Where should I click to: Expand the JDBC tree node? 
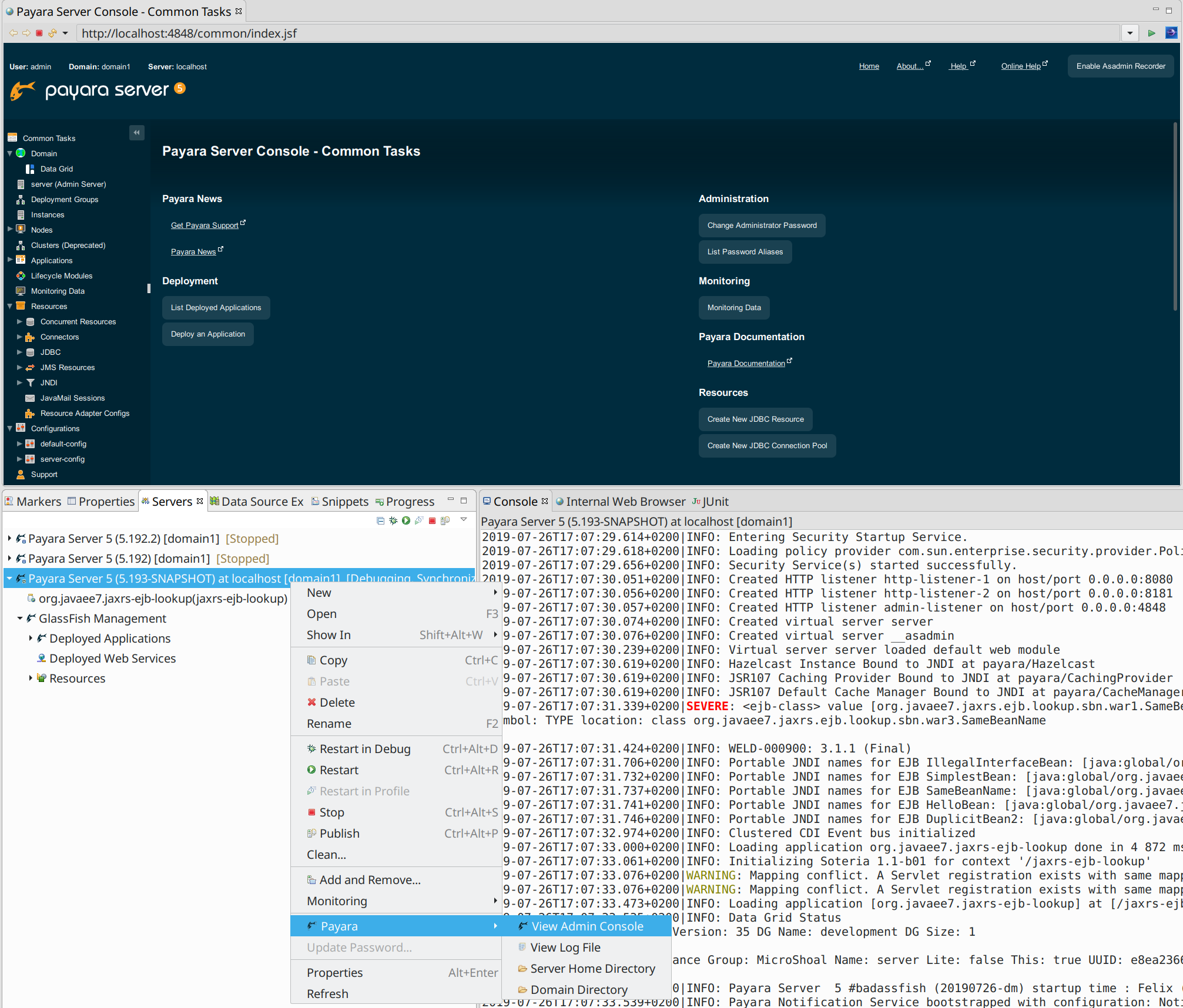tap(19, 352)
